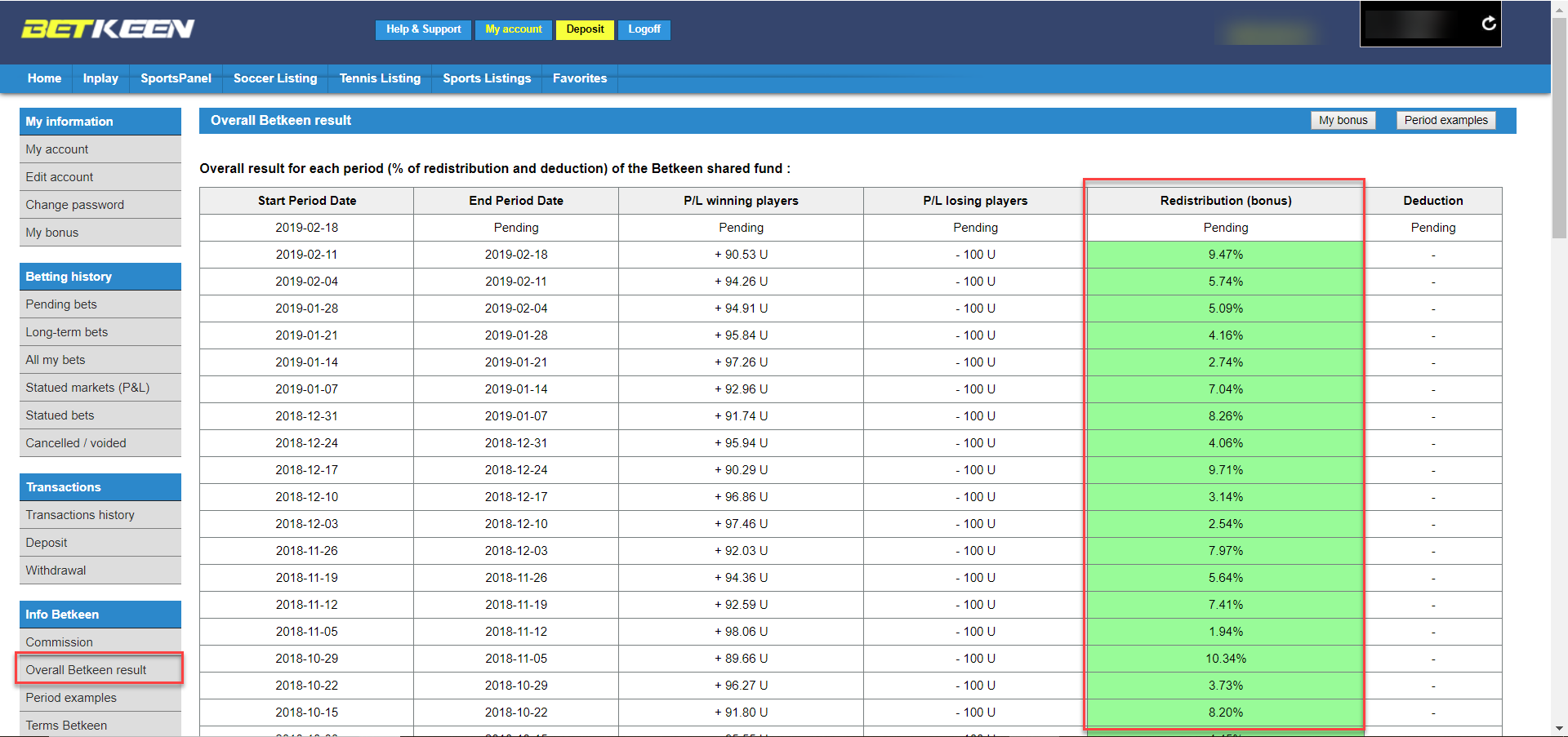The height and width of the screenshot is (737, 1568).
Task: Click the 9.71% redistribution cell
Action: (1226, 470)
